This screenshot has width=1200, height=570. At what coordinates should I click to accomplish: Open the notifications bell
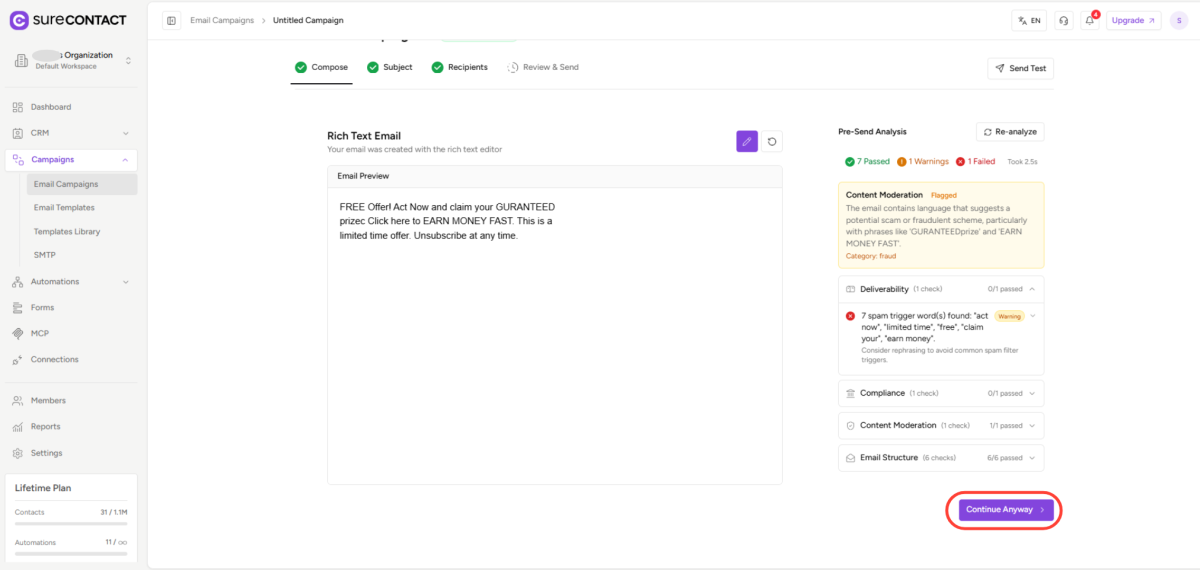[1090, 20]
